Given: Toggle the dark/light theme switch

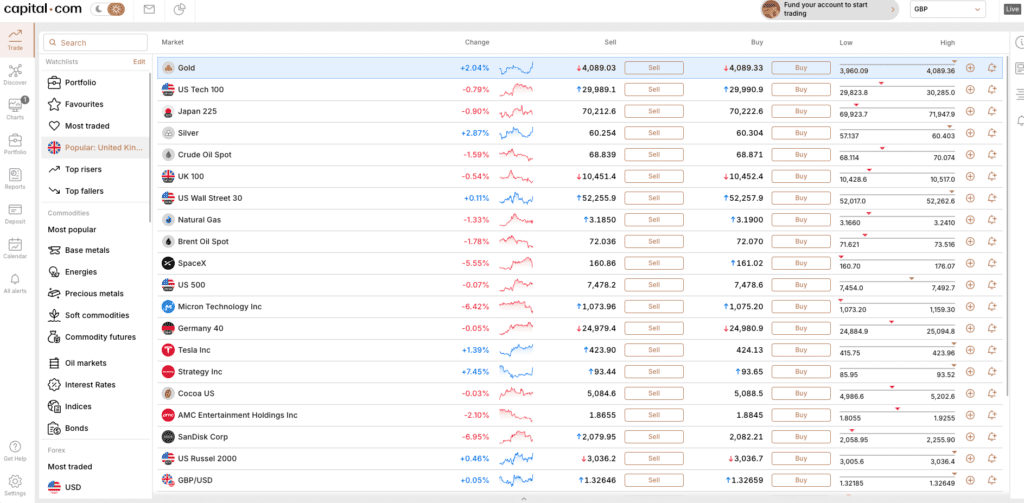Looking at the screenshot, I should pos(109,9).
